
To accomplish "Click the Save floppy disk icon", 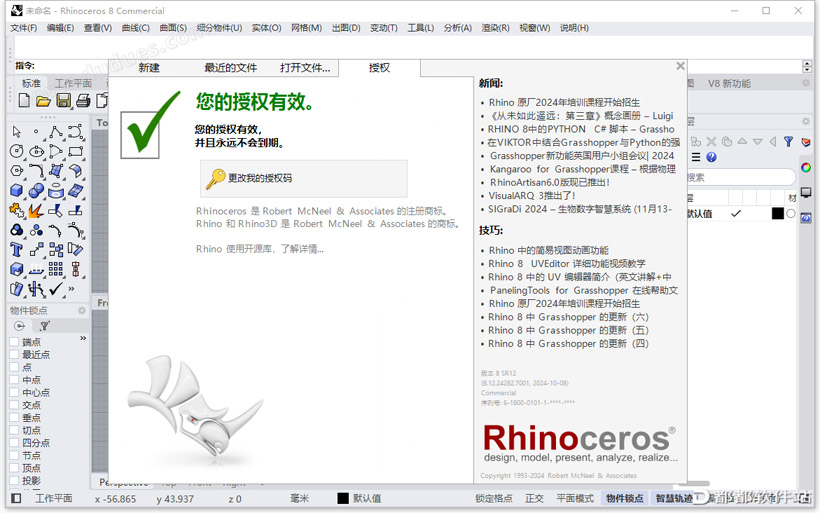I will click(63, 100).
